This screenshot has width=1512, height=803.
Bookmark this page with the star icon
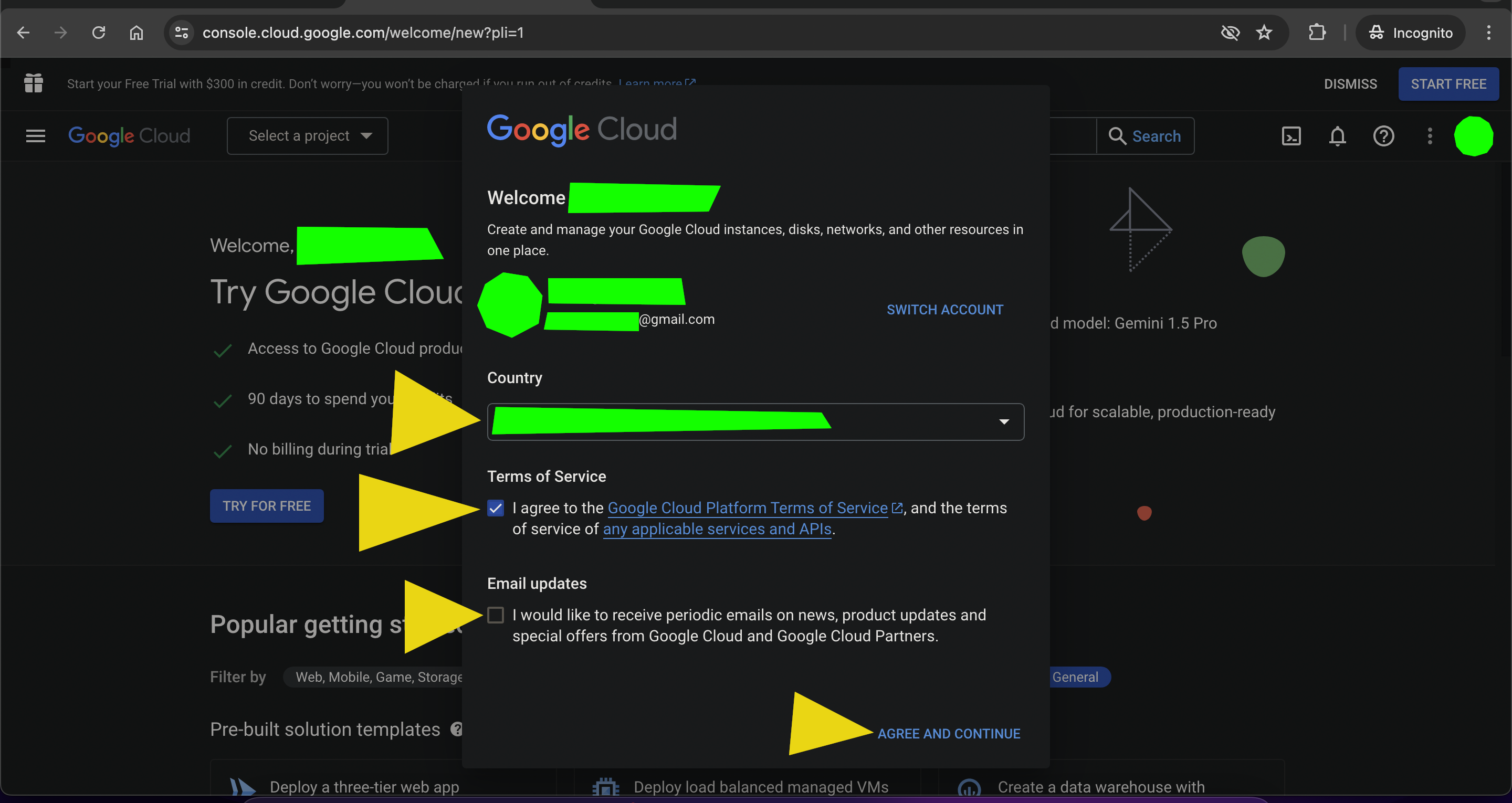(x=1264, y=33)
